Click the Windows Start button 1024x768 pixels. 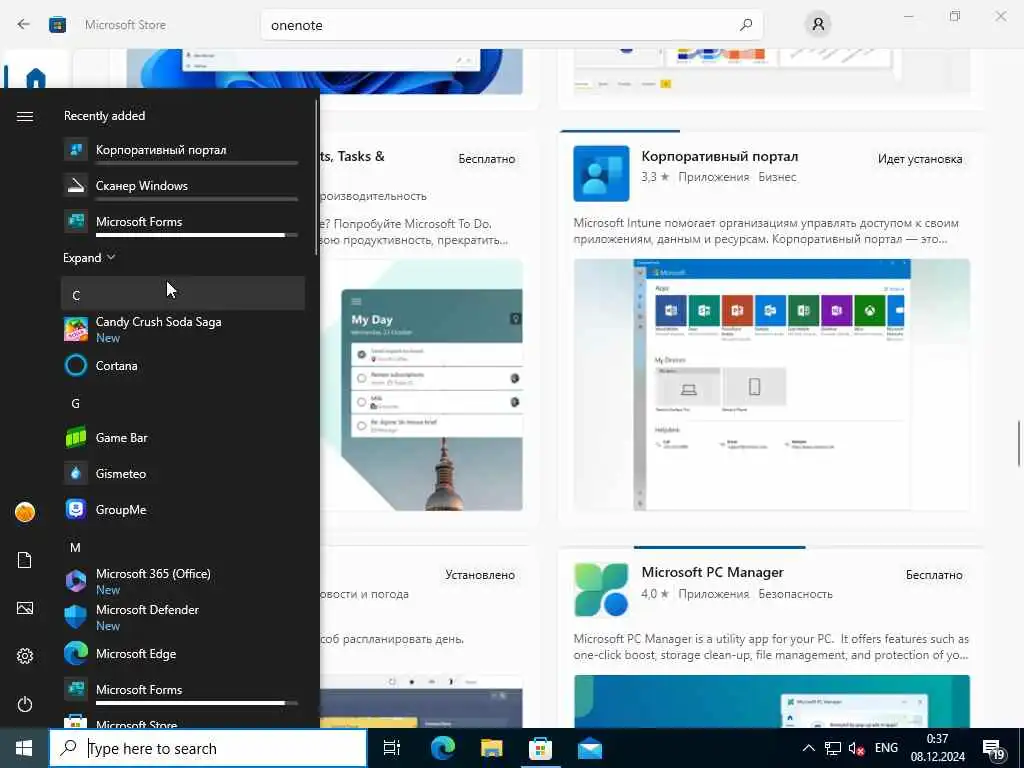pos(24,748)
